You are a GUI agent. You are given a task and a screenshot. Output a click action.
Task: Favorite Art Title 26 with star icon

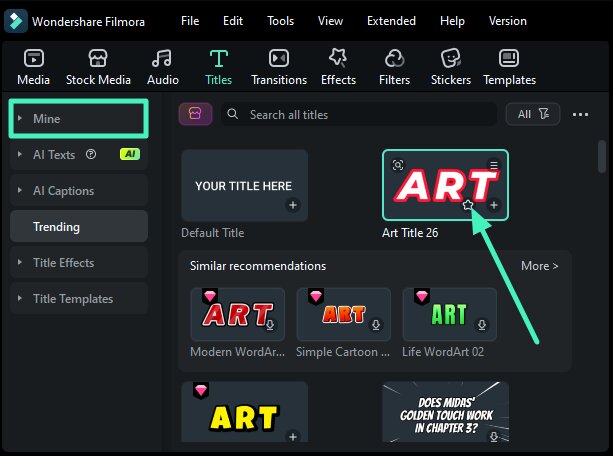pos(468,205)
